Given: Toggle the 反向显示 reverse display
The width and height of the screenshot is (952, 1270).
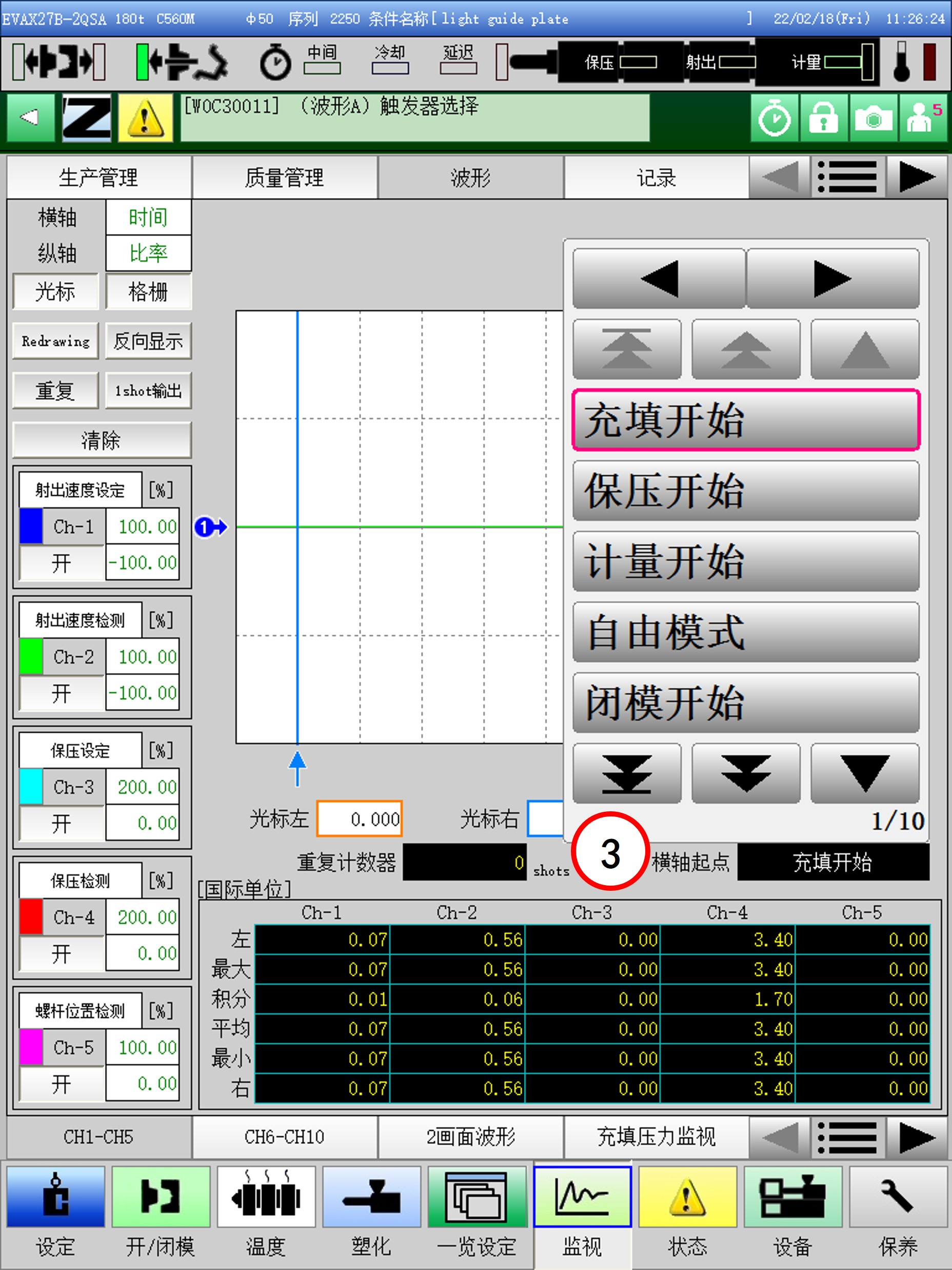Looking at the screenshot, I should pyautogui.click(x=149, y=341).
